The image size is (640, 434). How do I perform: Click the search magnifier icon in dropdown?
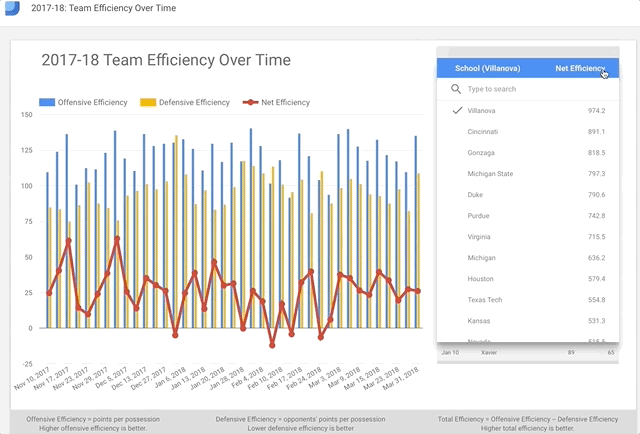pyautogui.click(x=456, y=89)
